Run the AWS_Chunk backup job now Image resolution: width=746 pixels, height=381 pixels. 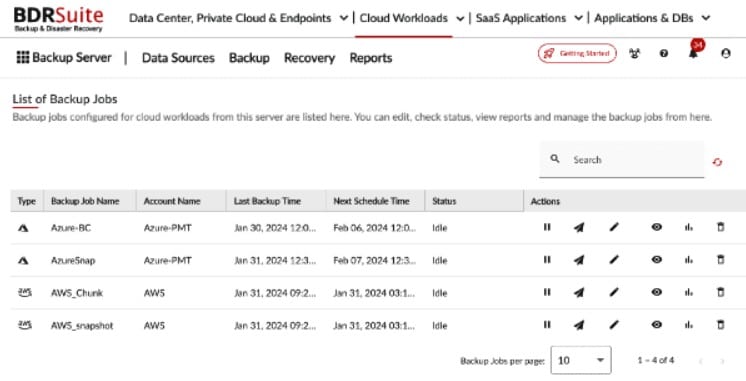coord(579,293)
